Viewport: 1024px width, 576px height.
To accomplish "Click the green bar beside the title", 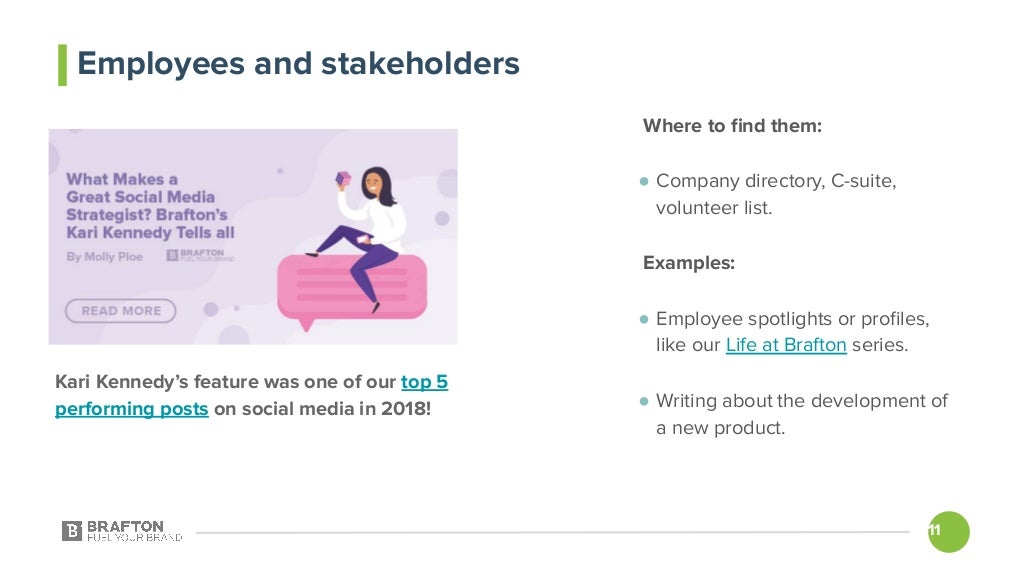I will pyautogui.click(x=63, y=65).
